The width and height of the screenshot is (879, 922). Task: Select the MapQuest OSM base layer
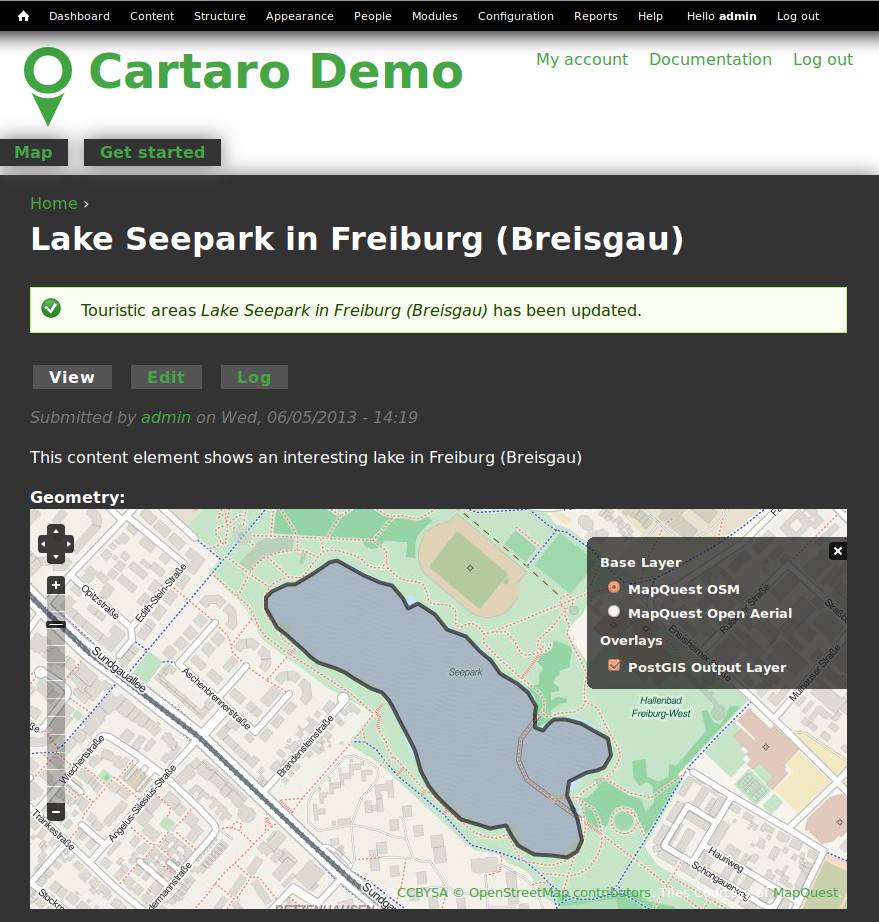pyautogui.click(x=613, y=588)
